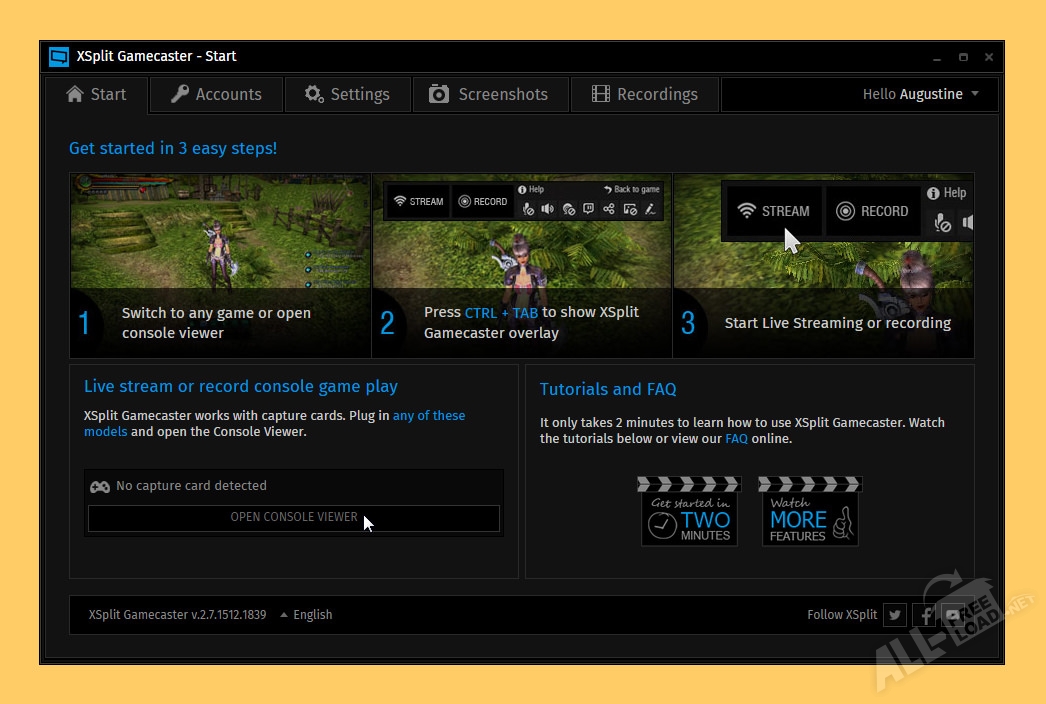Expand the Hello Augustine account dropdown
1046x704 pixels.
tap(921, 94)
